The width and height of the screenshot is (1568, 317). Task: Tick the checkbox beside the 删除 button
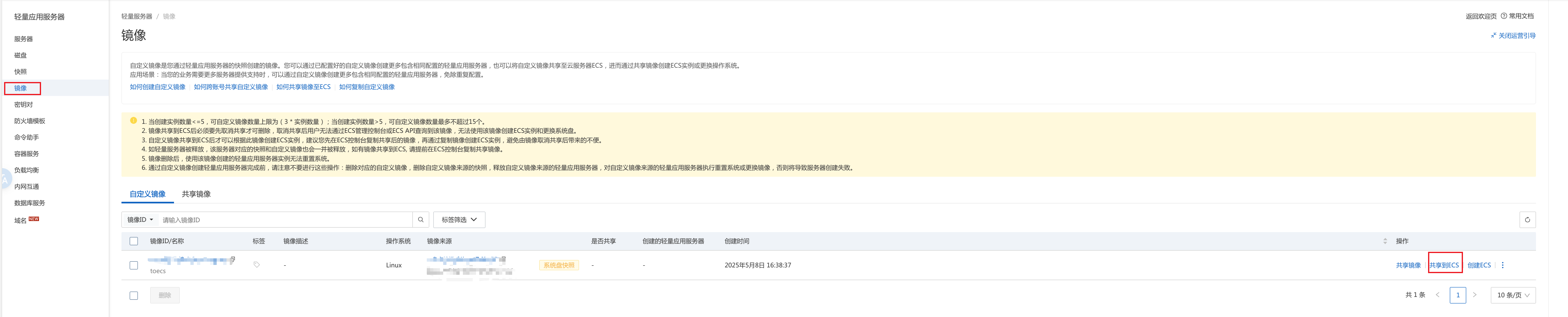(x=134, y=296)
